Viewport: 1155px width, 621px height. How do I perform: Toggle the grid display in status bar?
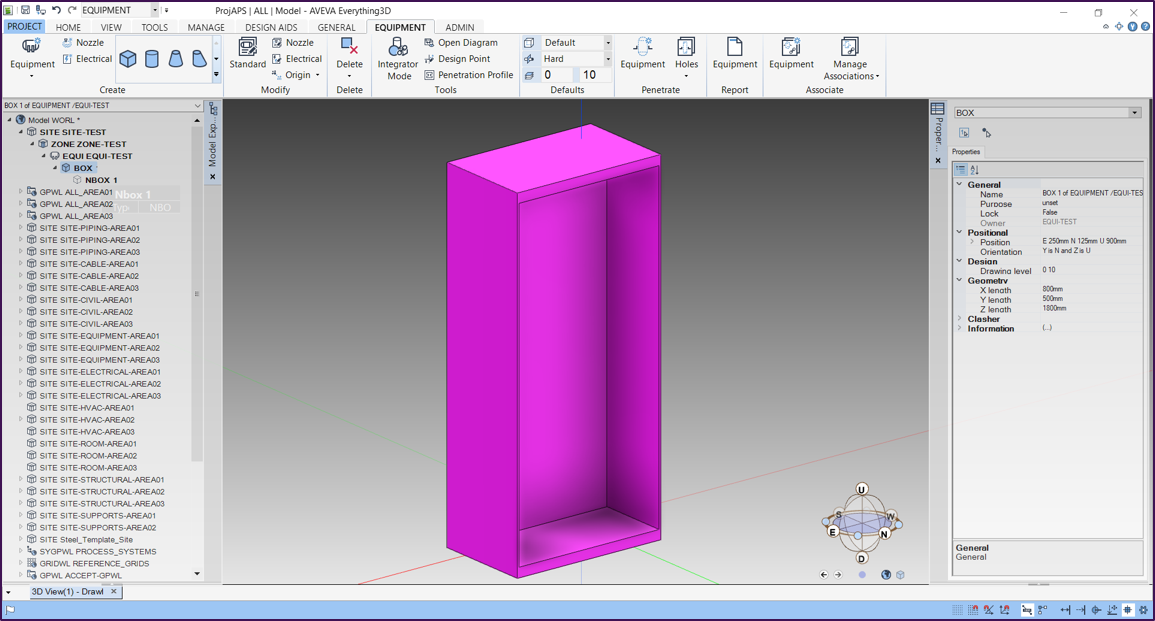coord(958,610)
